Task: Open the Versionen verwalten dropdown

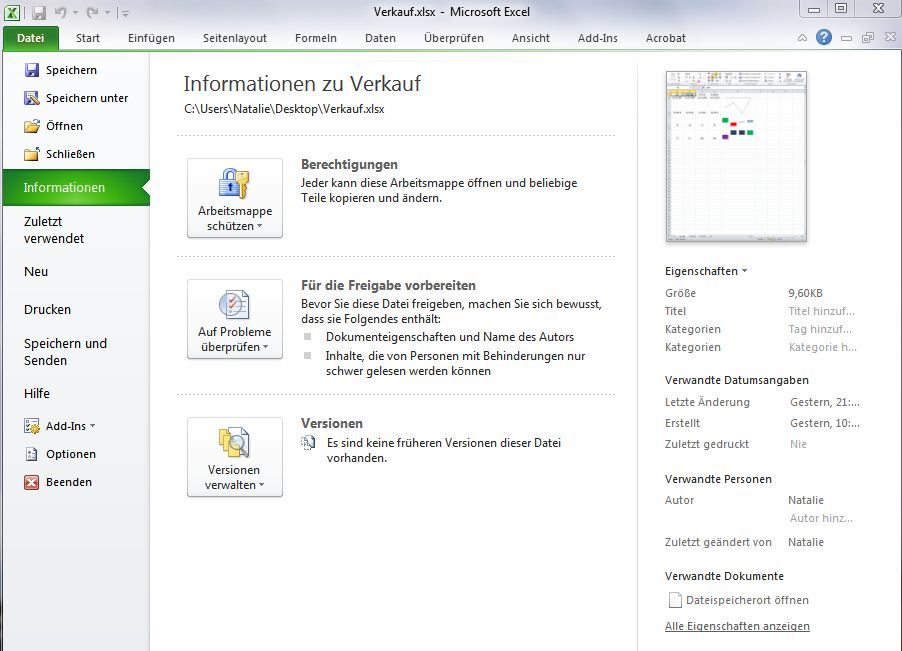Action: tap(235, 457)
